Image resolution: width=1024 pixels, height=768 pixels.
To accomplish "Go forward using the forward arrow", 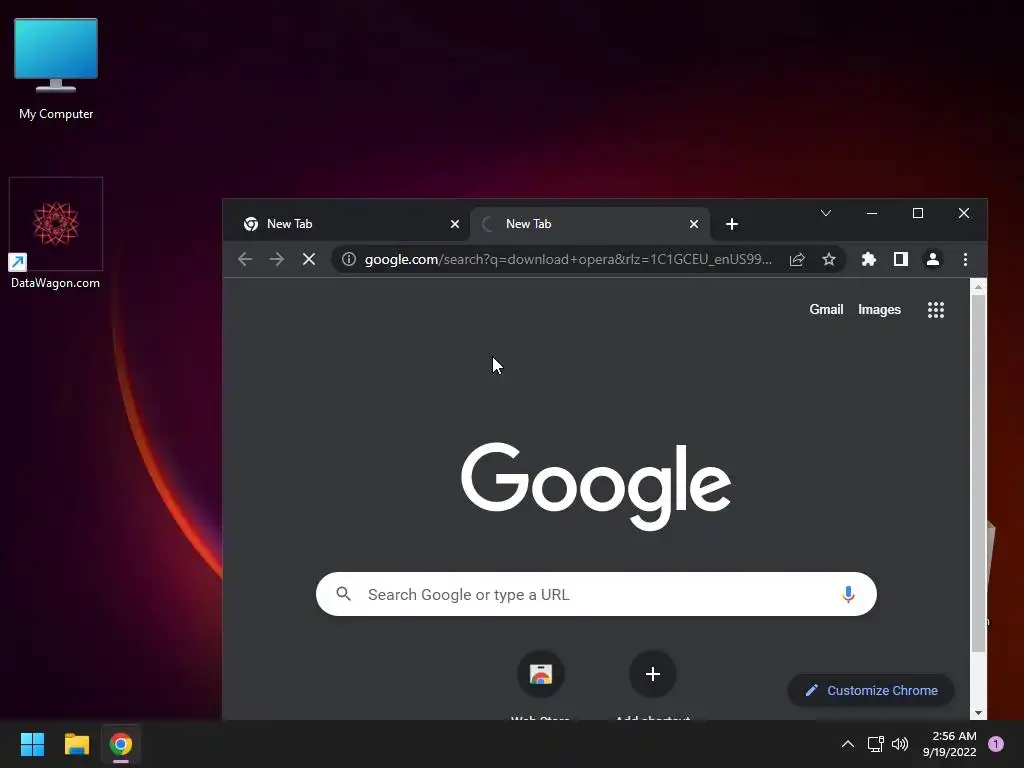I will click(277, 259).
